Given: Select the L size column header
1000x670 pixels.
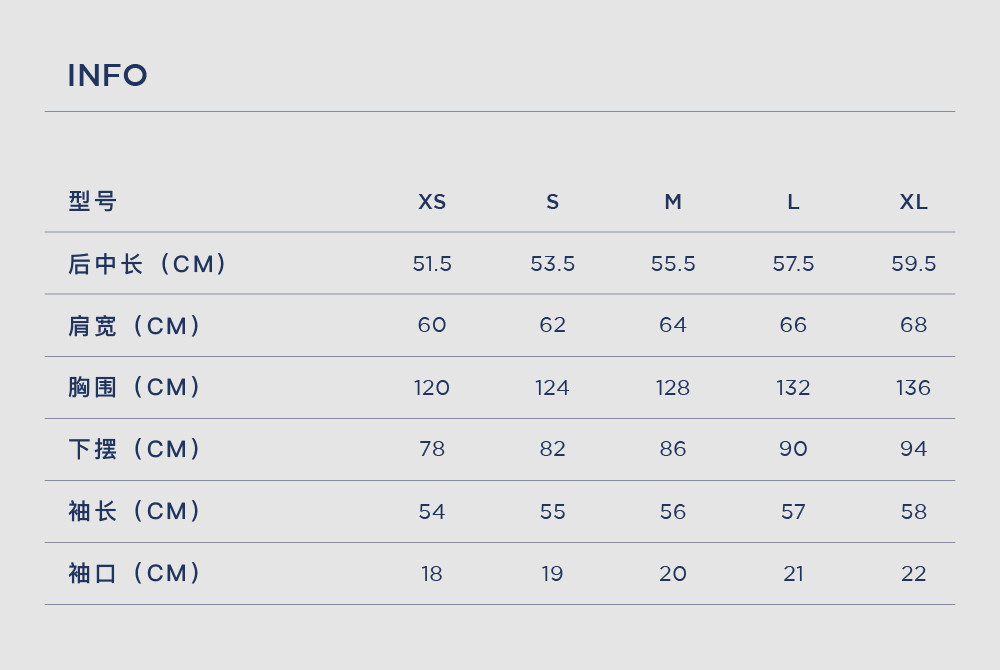Looking at the screenshot, I should click(793, 201).
